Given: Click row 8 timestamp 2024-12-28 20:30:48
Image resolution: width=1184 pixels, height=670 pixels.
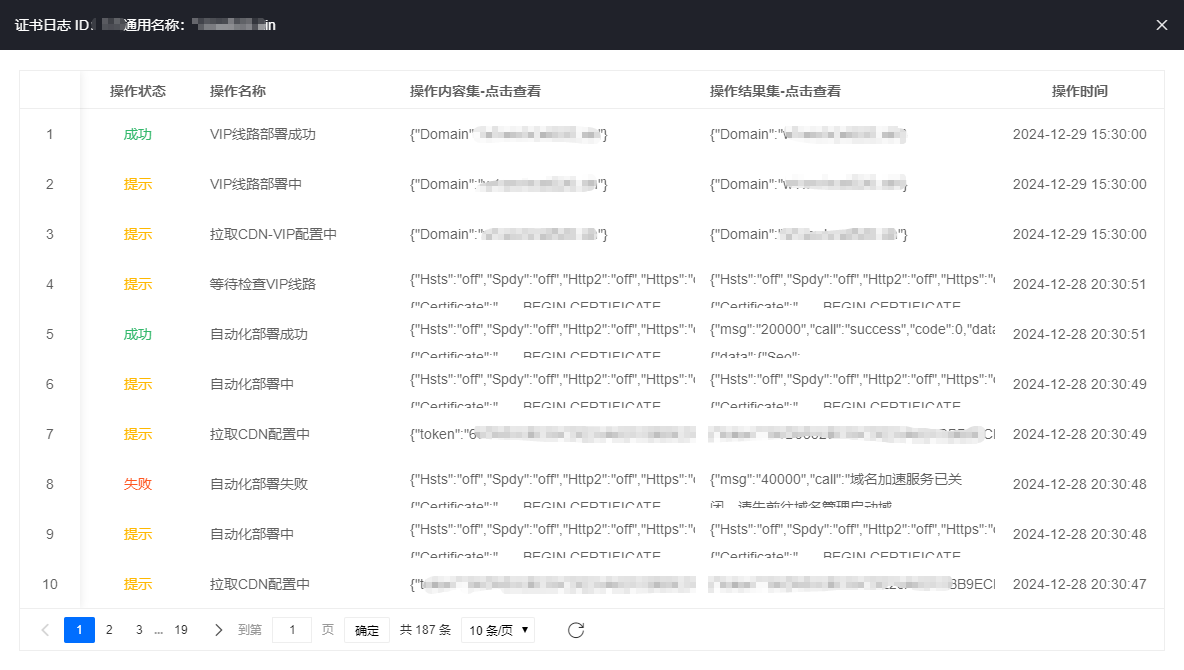Looking at the screenshot, I should tap(1080, 484).
